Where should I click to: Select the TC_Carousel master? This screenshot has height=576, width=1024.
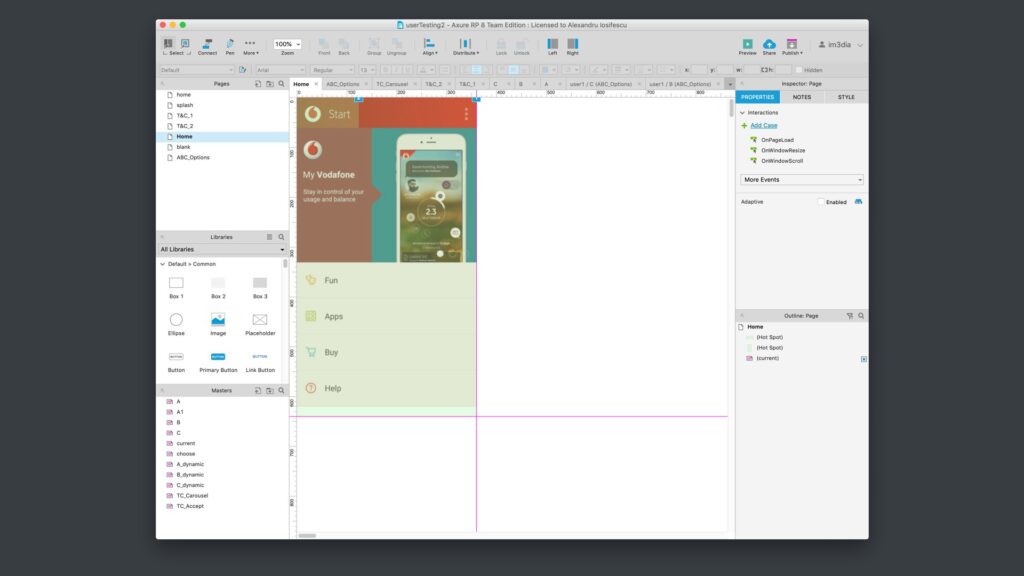[192, 495]
